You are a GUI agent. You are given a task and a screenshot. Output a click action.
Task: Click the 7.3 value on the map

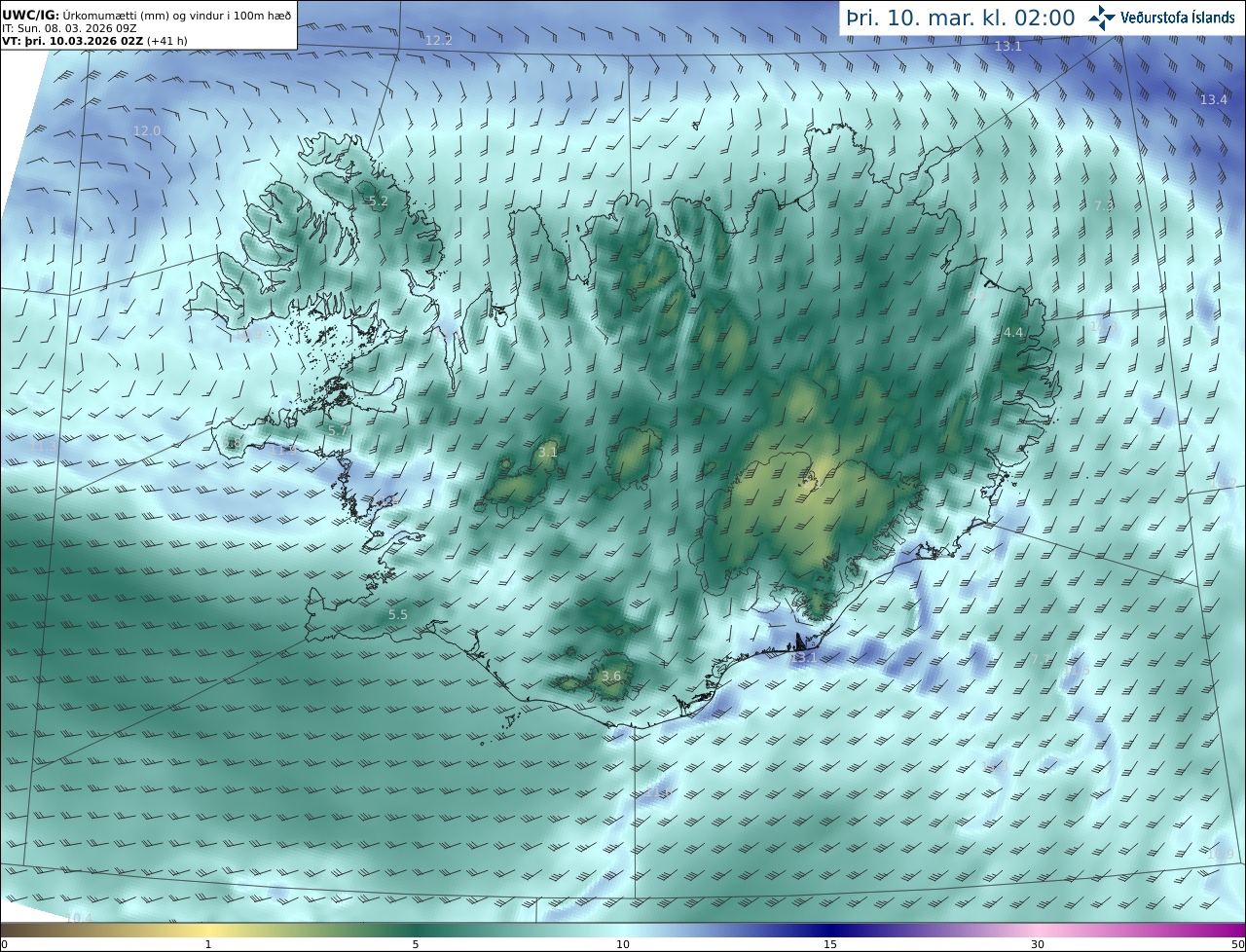[1104, 206]
